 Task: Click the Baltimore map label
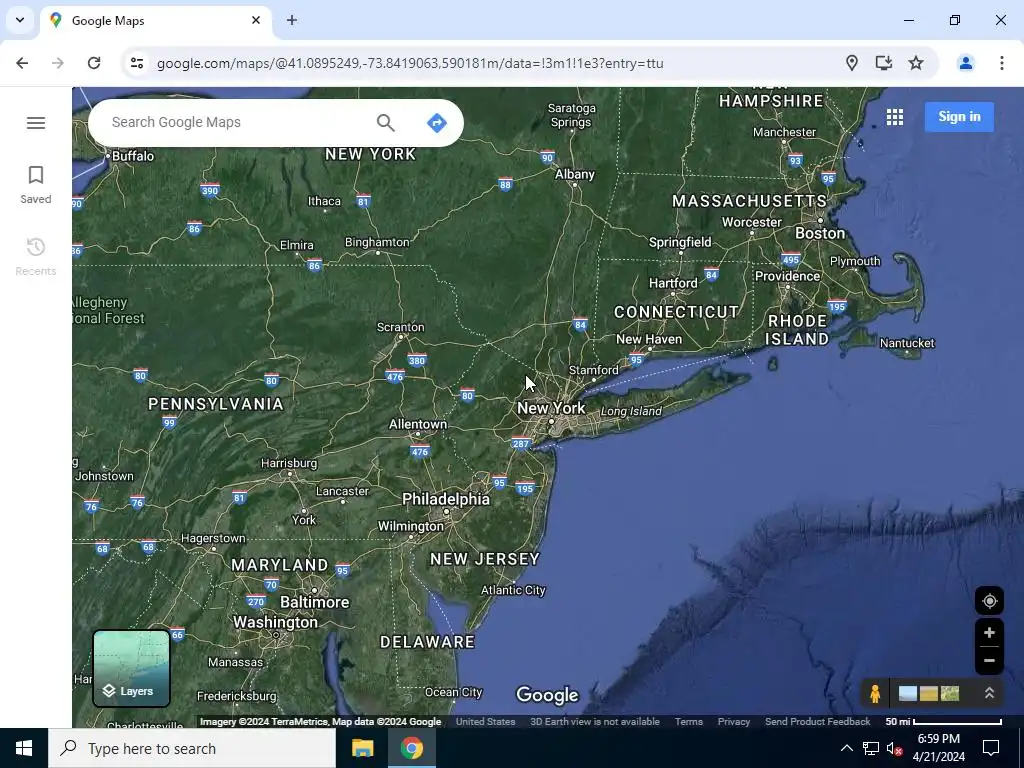click(314, 601)
